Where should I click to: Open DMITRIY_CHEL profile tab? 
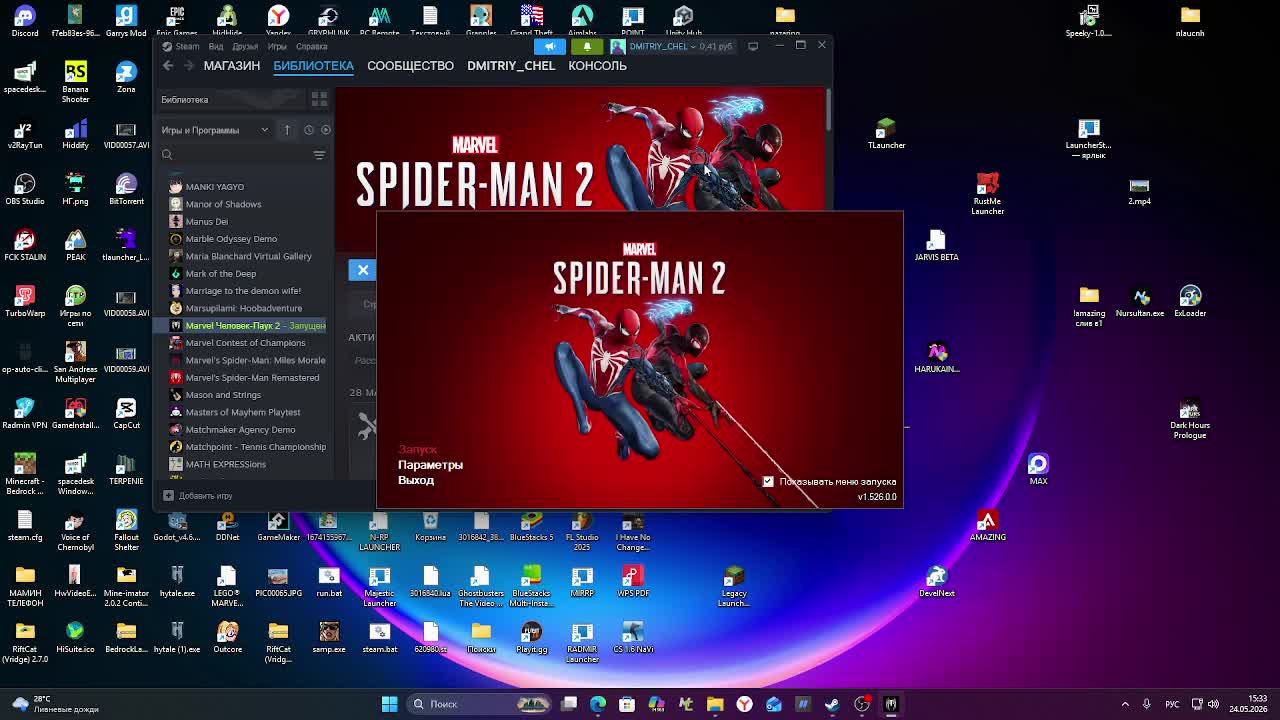pyautogui.click(x=511, y=66)
